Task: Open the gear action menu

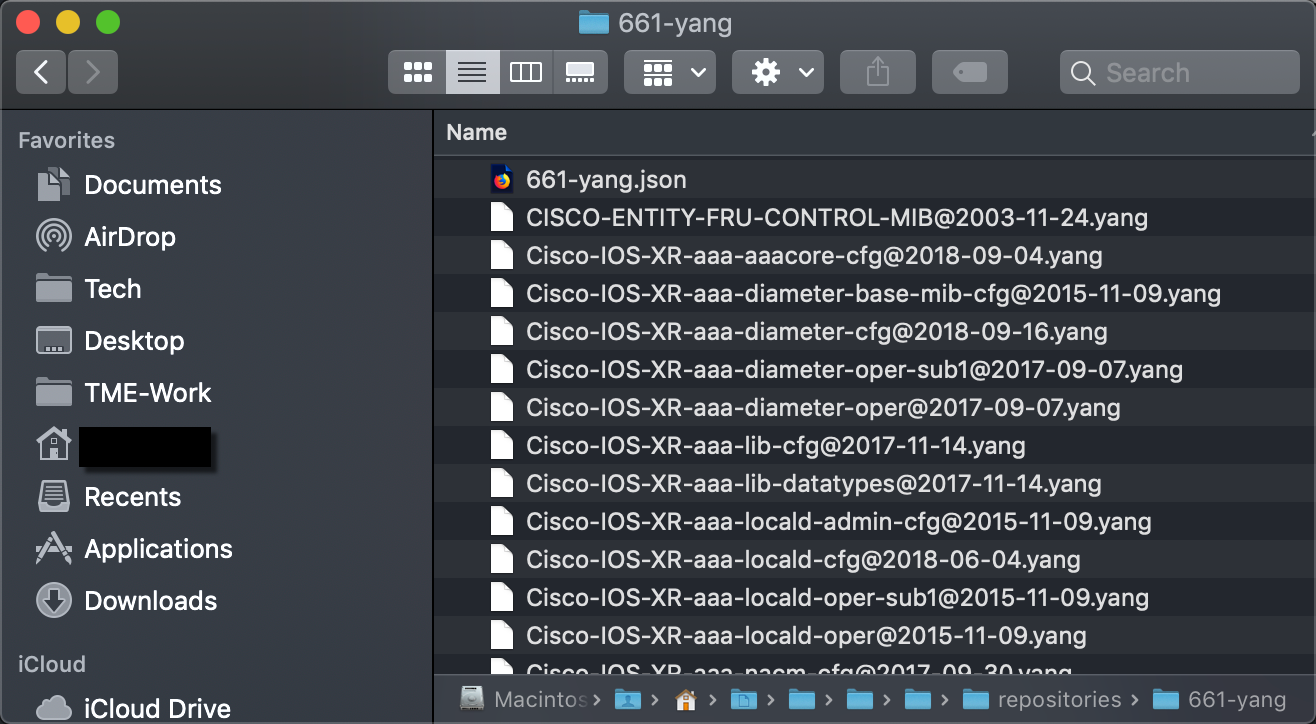Action: [778, 72]
